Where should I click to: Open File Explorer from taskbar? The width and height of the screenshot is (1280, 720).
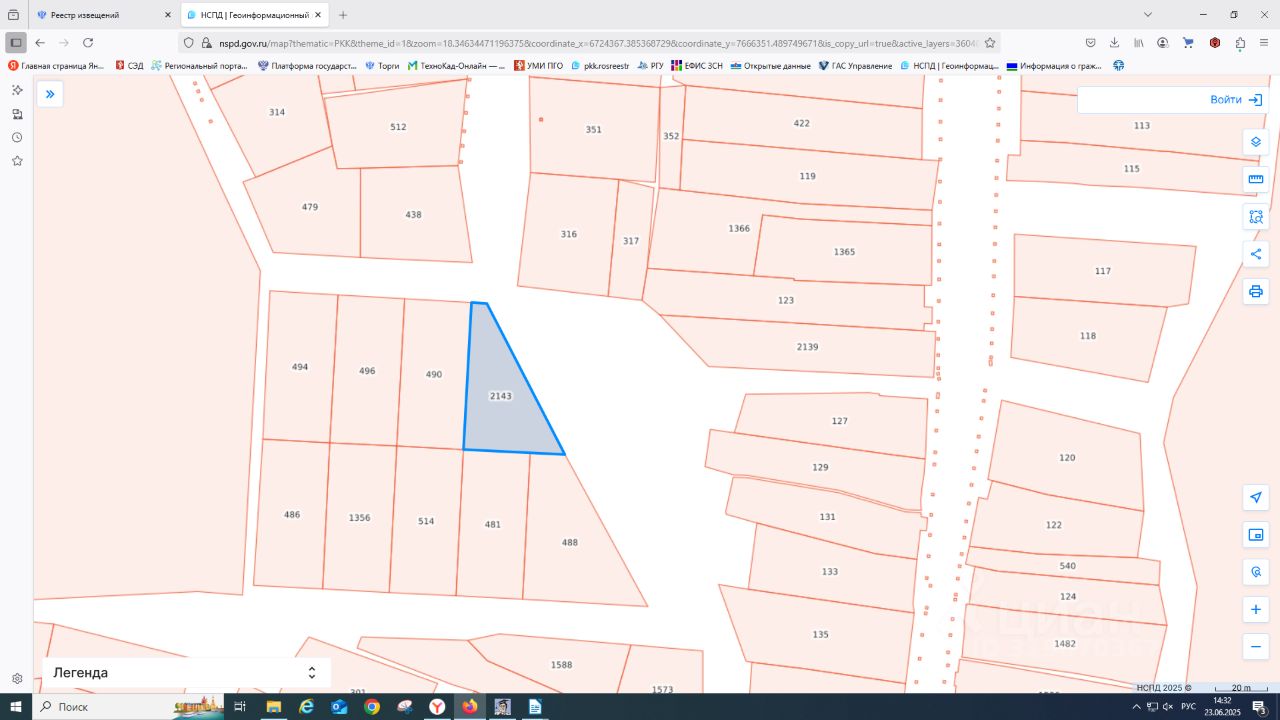(273, 706)
